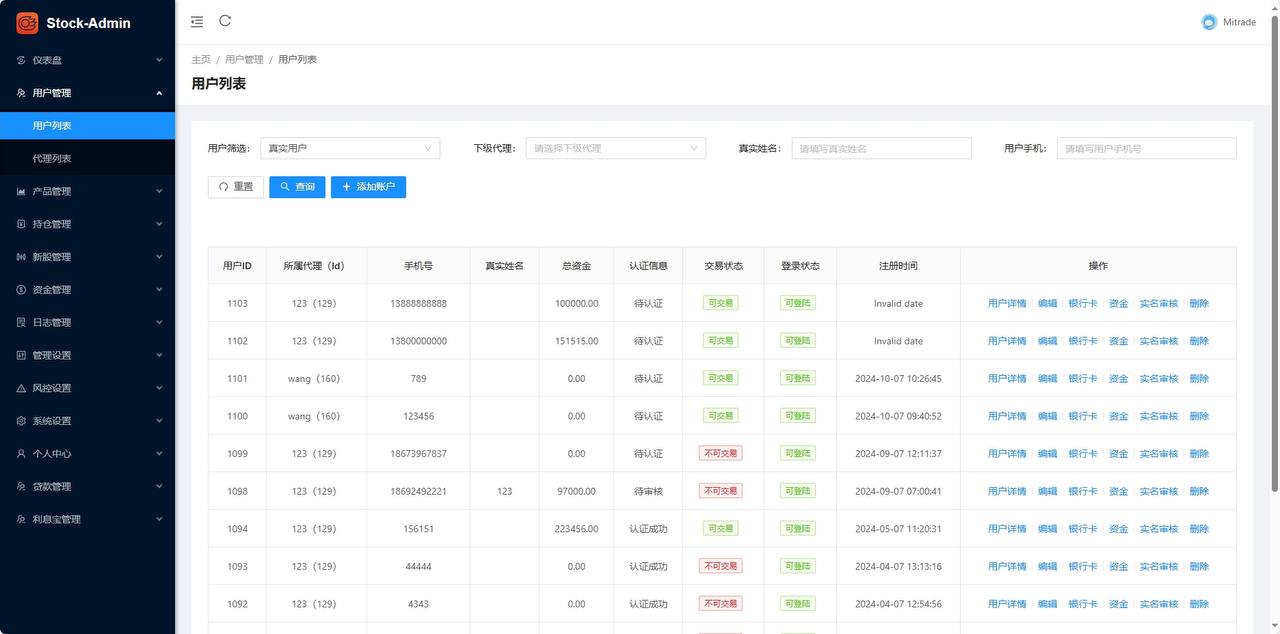
Task: Click the blue 查询 search button
Action: (297, 186)
